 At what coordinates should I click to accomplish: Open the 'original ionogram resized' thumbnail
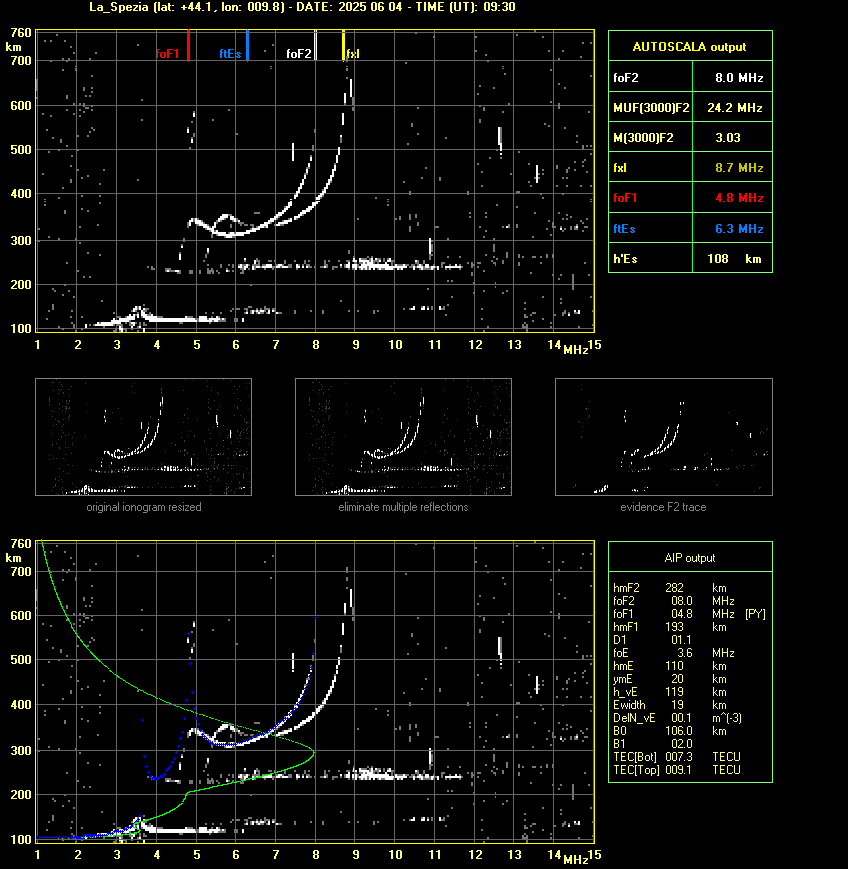point(144,437)
